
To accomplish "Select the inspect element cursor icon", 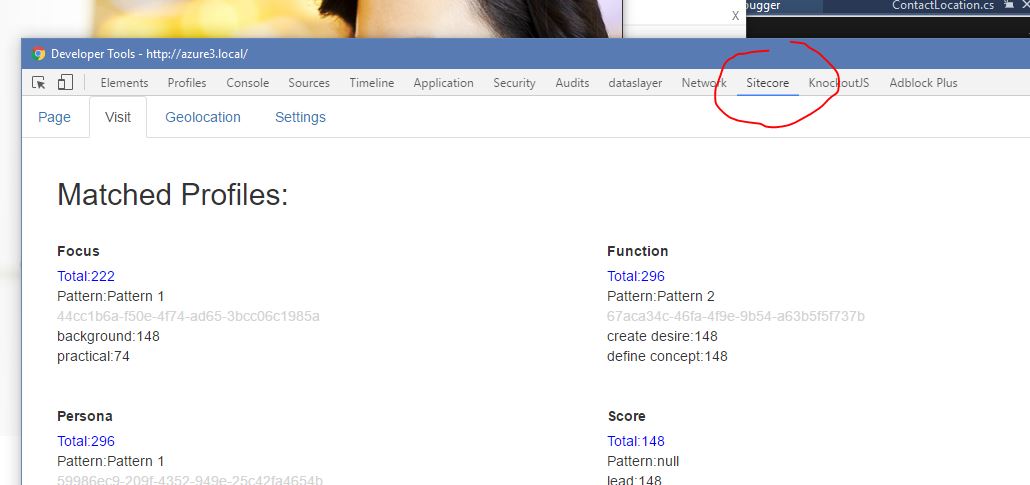I will [39, 83].
